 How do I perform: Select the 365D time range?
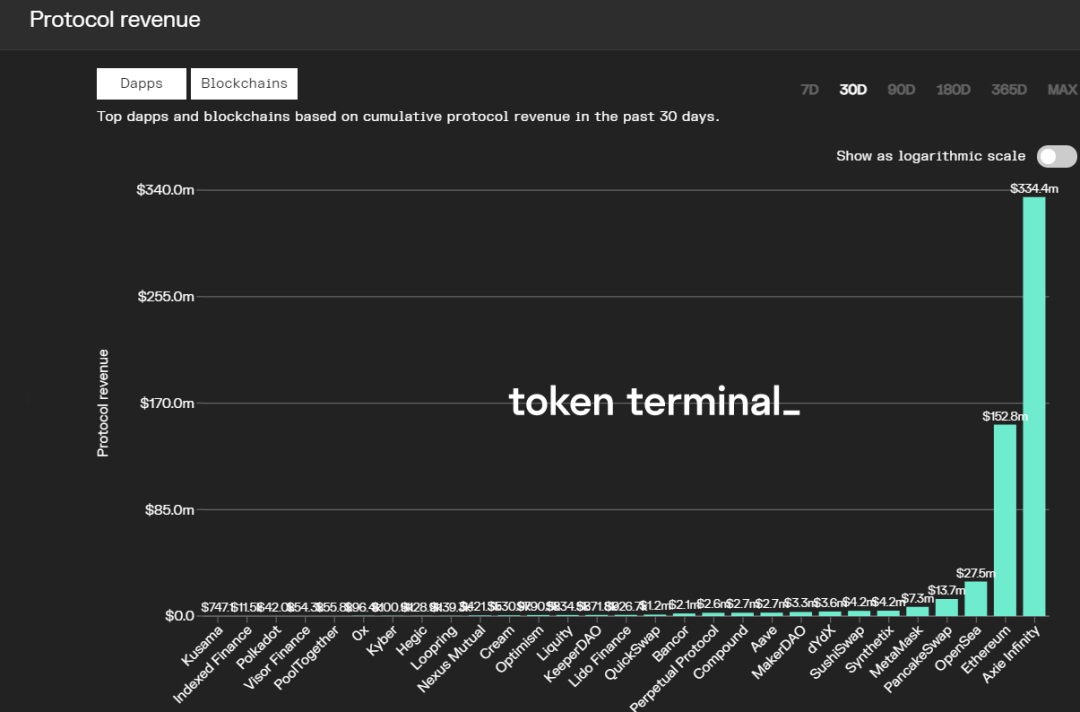coord(1009,90)
